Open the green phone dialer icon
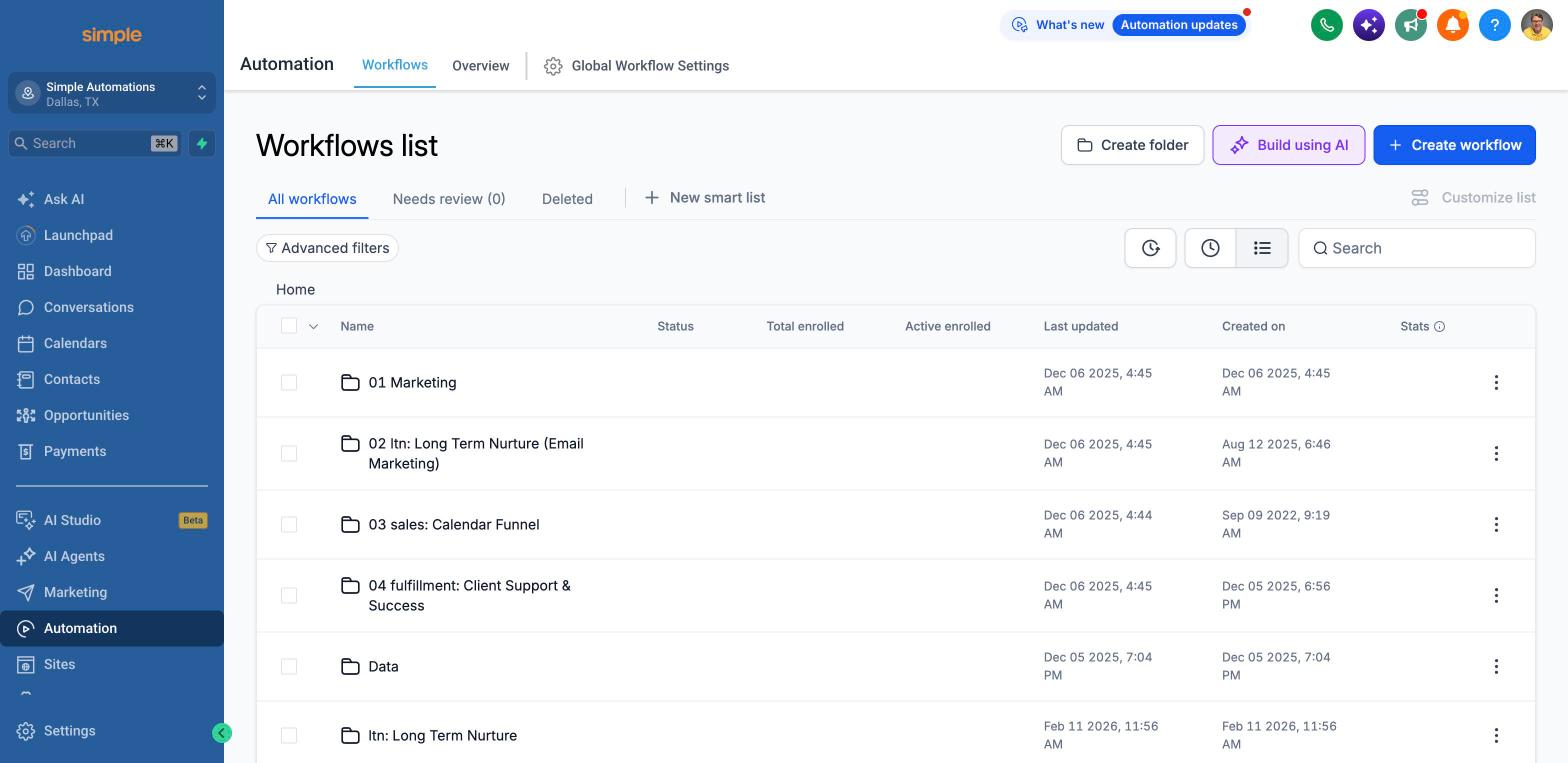The image size is (1568, 763). click(x=1327, y=25)
